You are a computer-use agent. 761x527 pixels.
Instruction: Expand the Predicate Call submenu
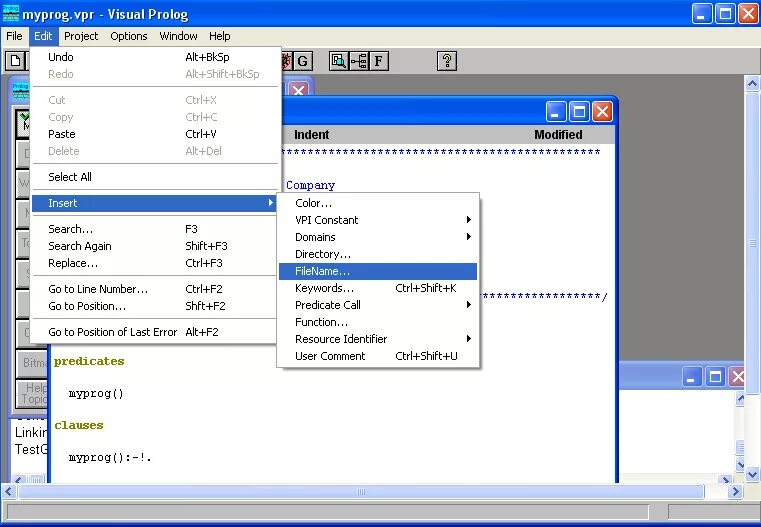click(378, 305)
